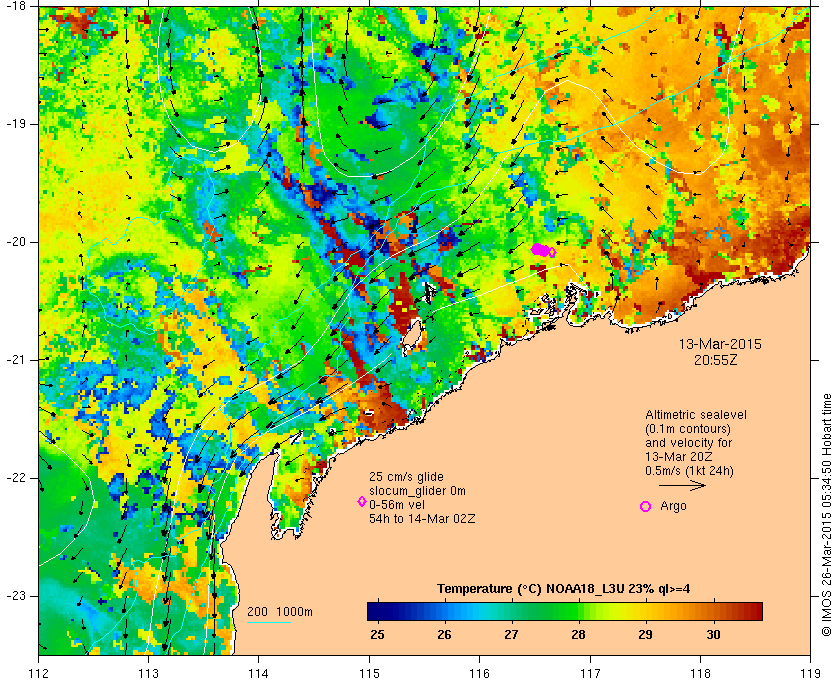Click the longitude axis label '112'
The height and width of the screenshot is (680, 840).
(x=39, y=673)
